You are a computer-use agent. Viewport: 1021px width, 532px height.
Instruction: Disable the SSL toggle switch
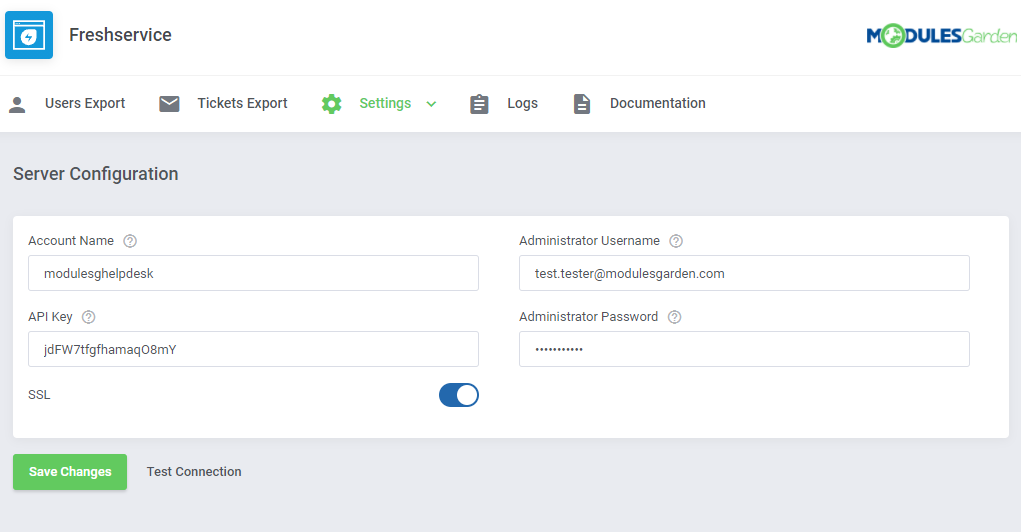(458, 395)
